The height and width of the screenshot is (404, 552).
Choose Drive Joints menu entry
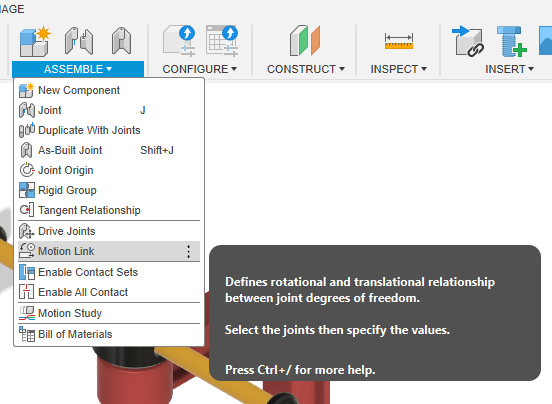click(x=109, y=231)
